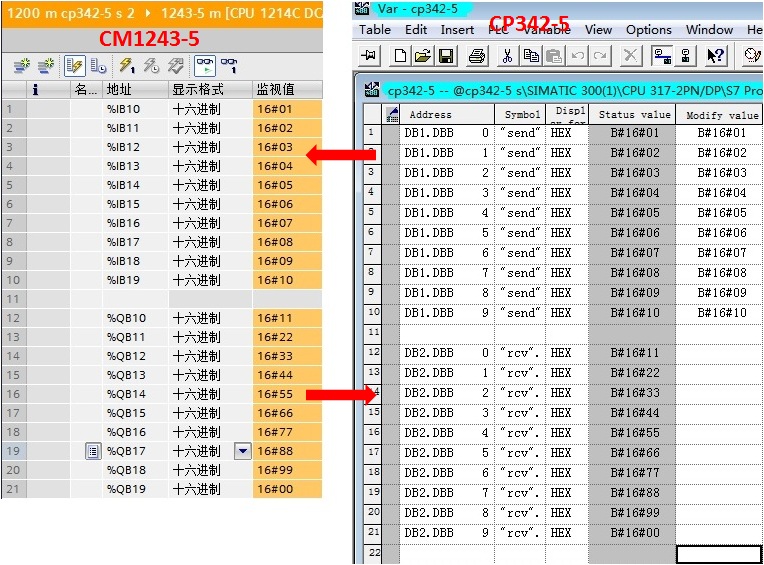Viewport: 764px width, 565px height.
Task: Click the Copy icon in Var toolbar
Action: click(531, 56)
